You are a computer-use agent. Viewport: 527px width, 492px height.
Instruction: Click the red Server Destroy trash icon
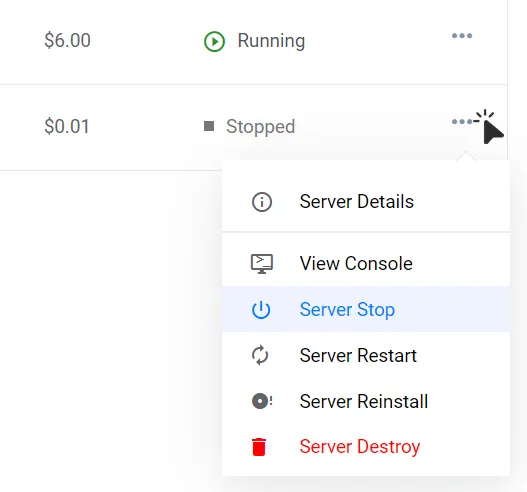259,447
